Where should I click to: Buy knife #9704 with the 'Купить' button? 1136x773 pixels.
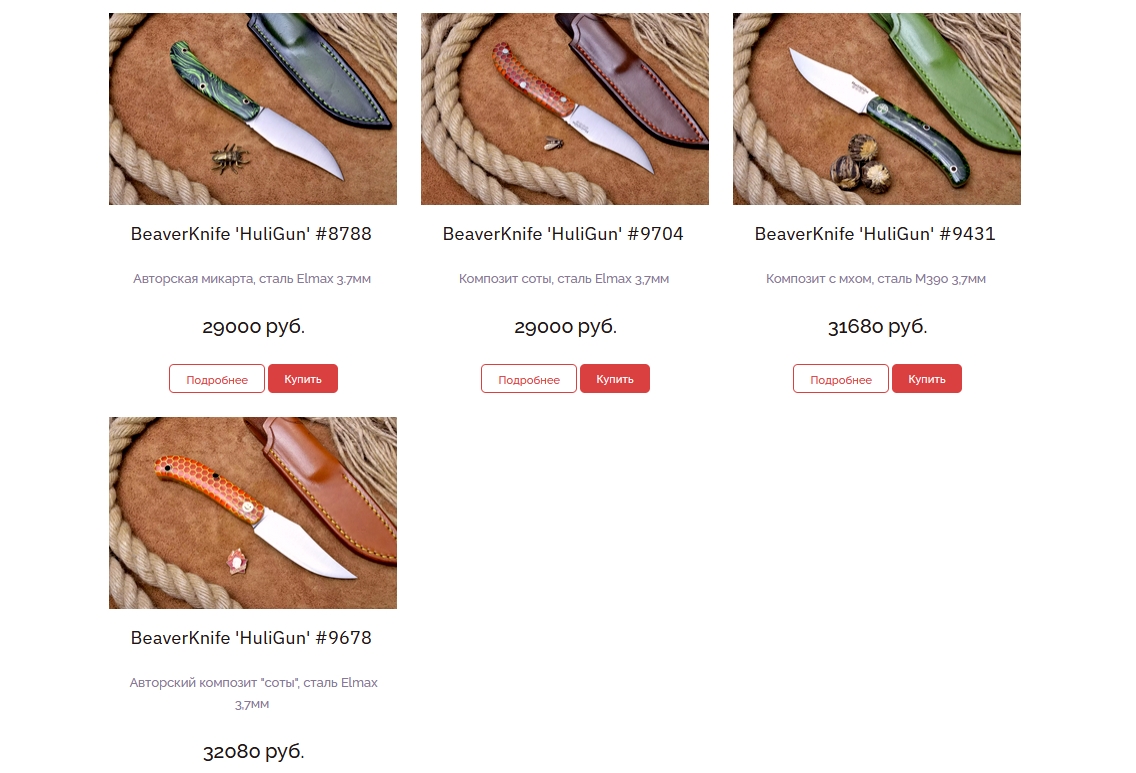[615, 379]
